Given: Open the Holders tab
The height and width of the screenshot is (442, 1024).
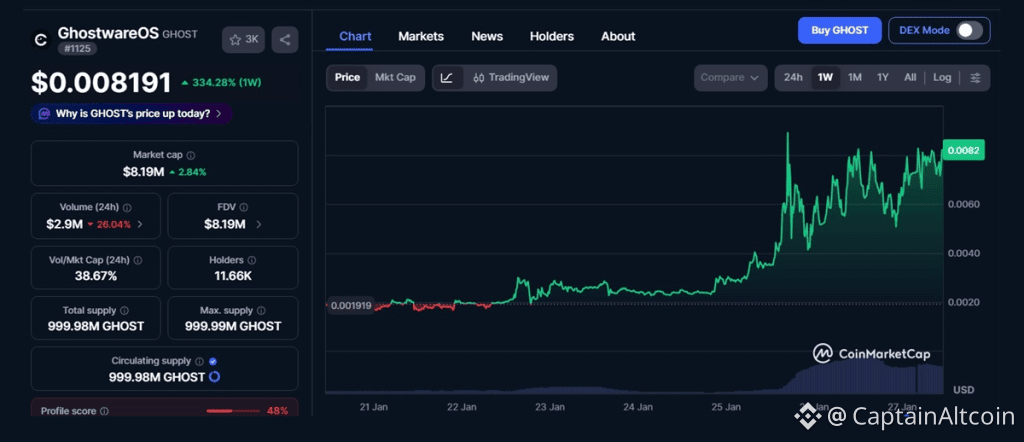Looking at the screenshot, I should coord(552,37).
